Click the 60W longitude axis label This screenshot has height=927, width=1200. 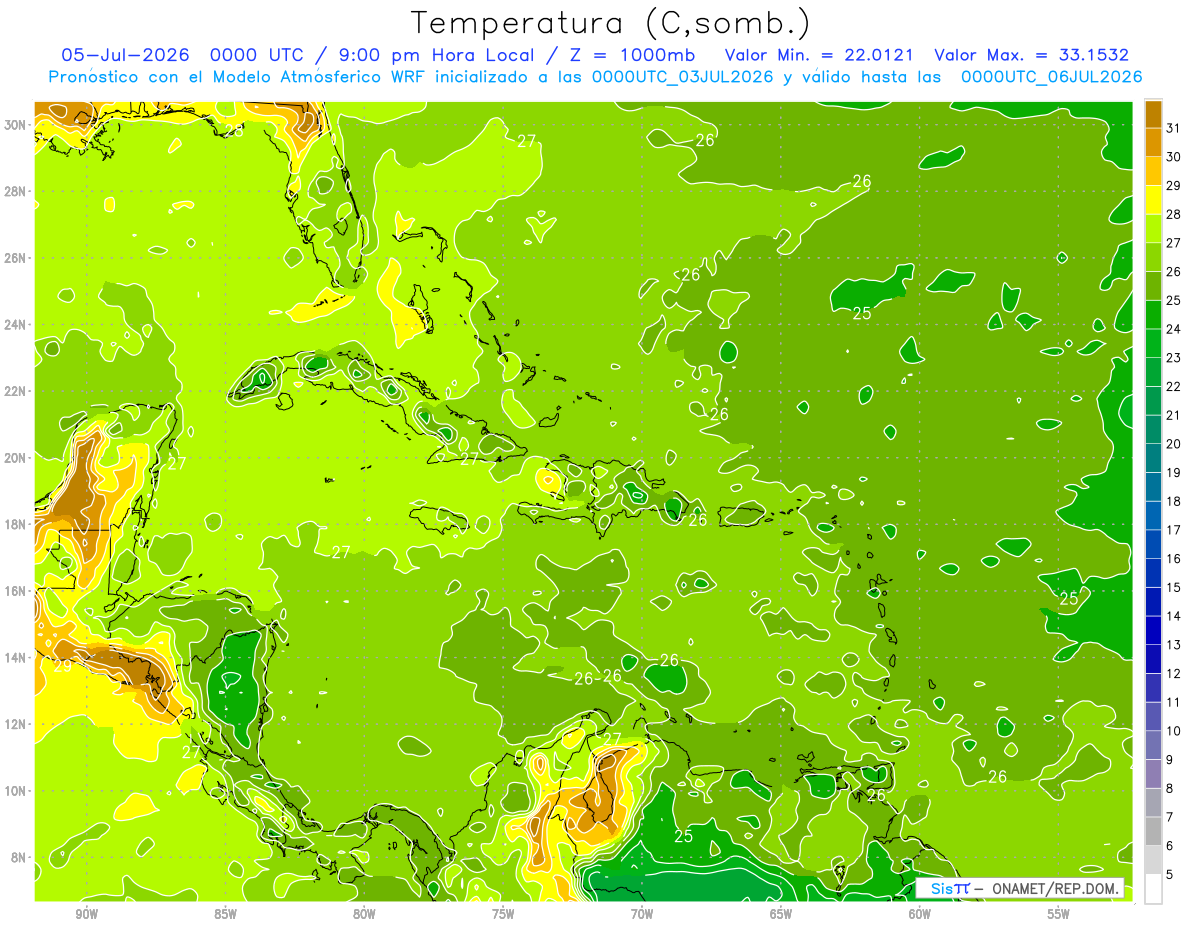coord(920,914)
